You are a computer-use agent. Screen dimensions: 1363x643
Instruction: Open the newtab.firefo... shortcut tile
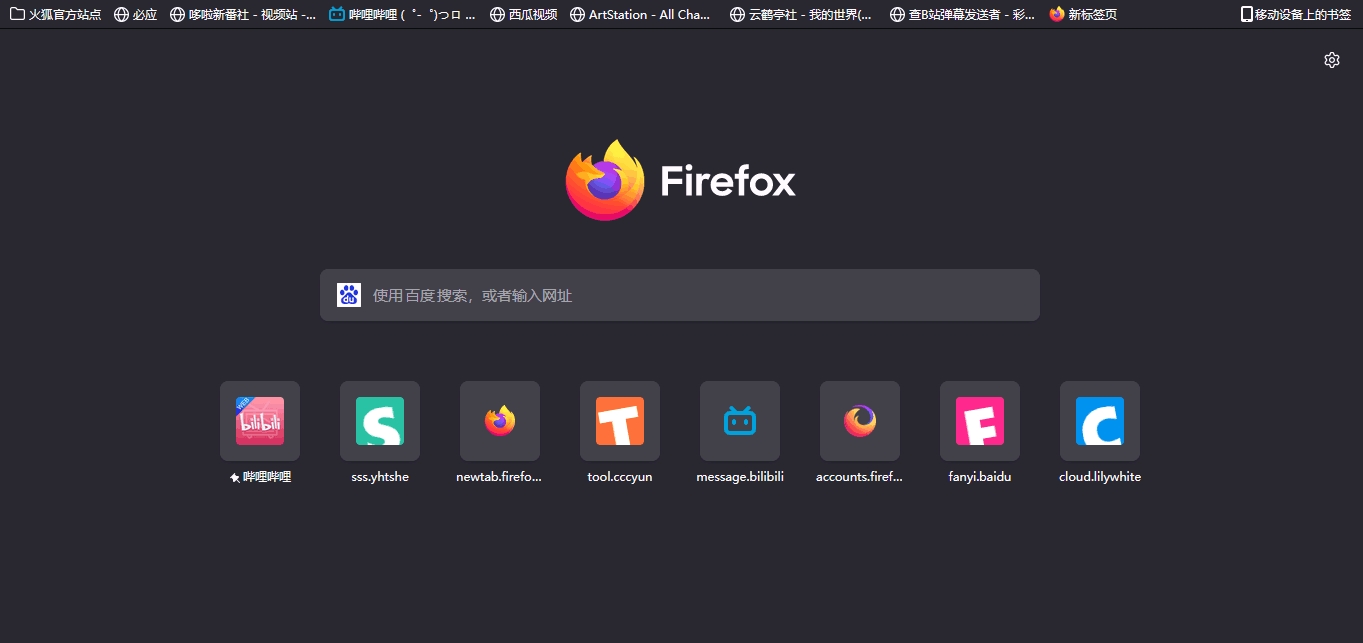(x=500, y=421)
